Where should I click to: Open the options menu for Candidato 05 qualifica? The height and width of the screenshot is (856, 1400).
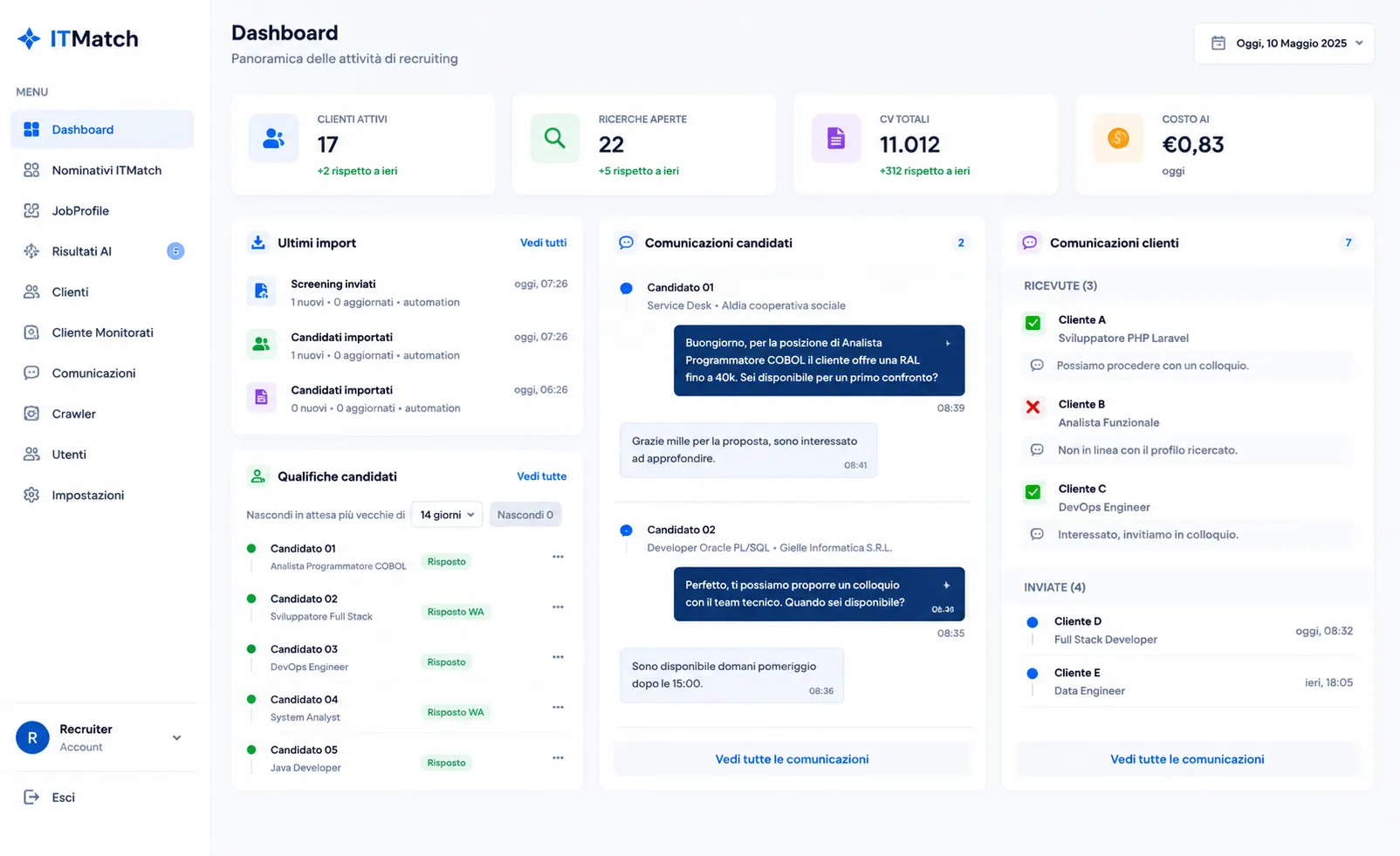[558, 757]
